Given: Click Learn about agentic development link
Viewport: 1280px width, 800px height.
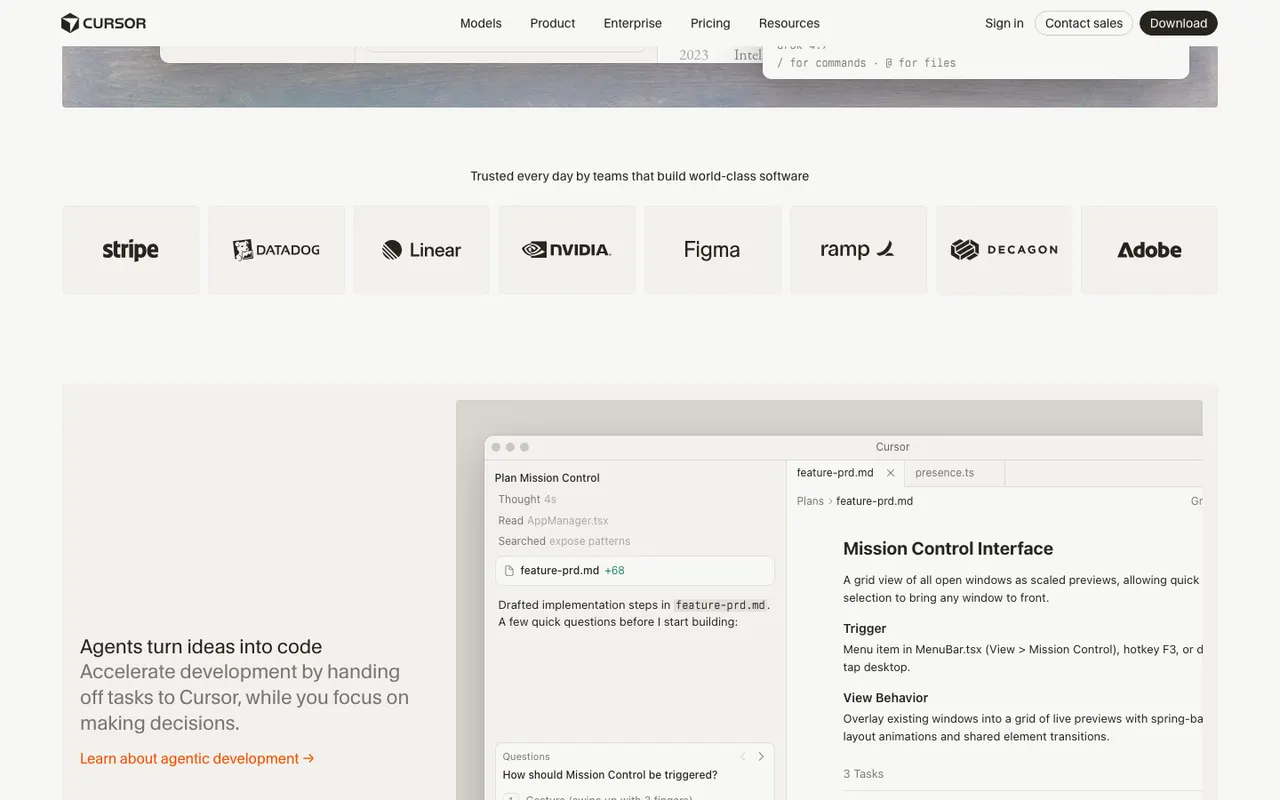Looking at the screenshot, I should click(197, 758).
